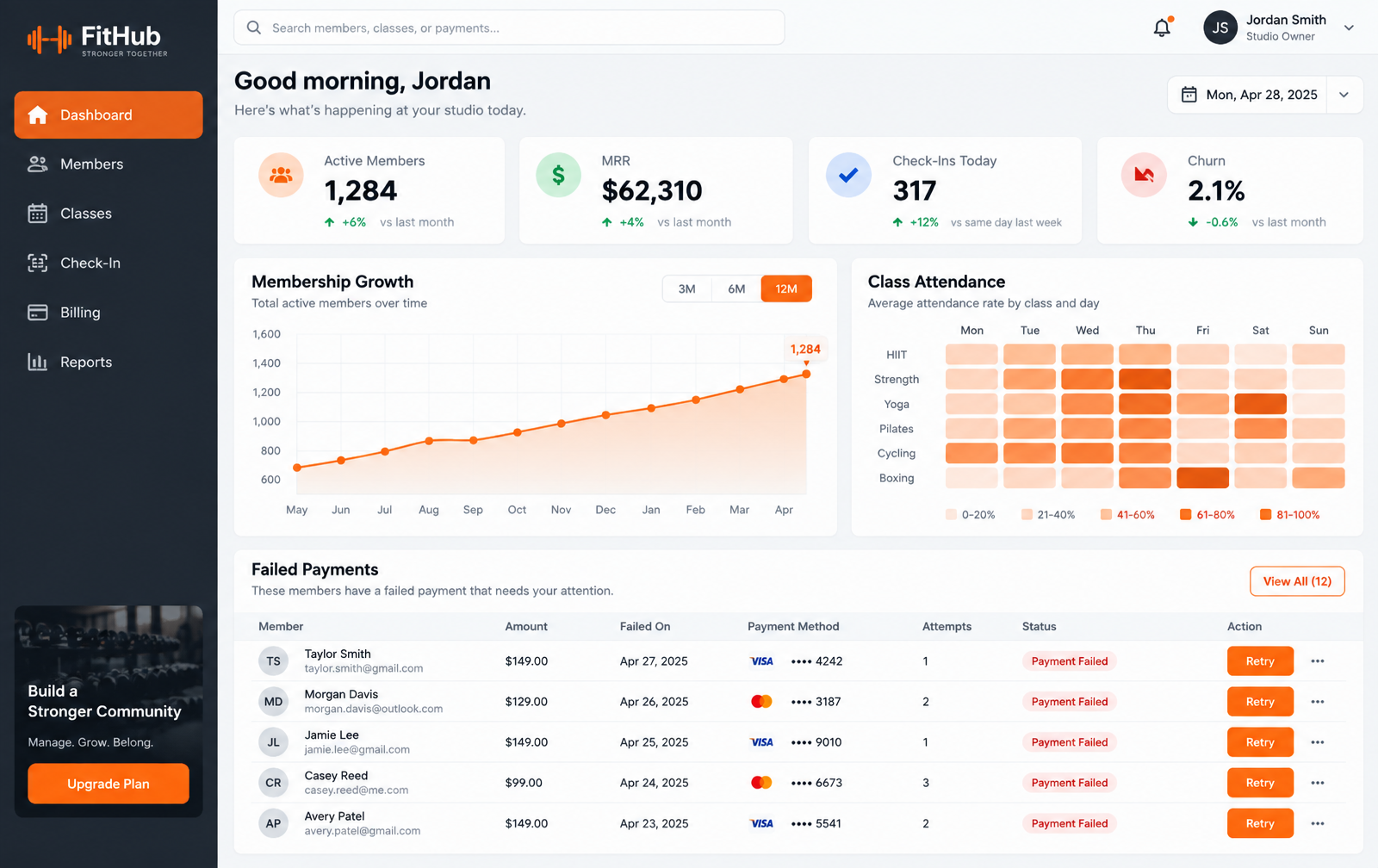This screenshot has width=1378, height=868.
Task: Expand the date selector chevron
Action: click(x=1344, y=95)
